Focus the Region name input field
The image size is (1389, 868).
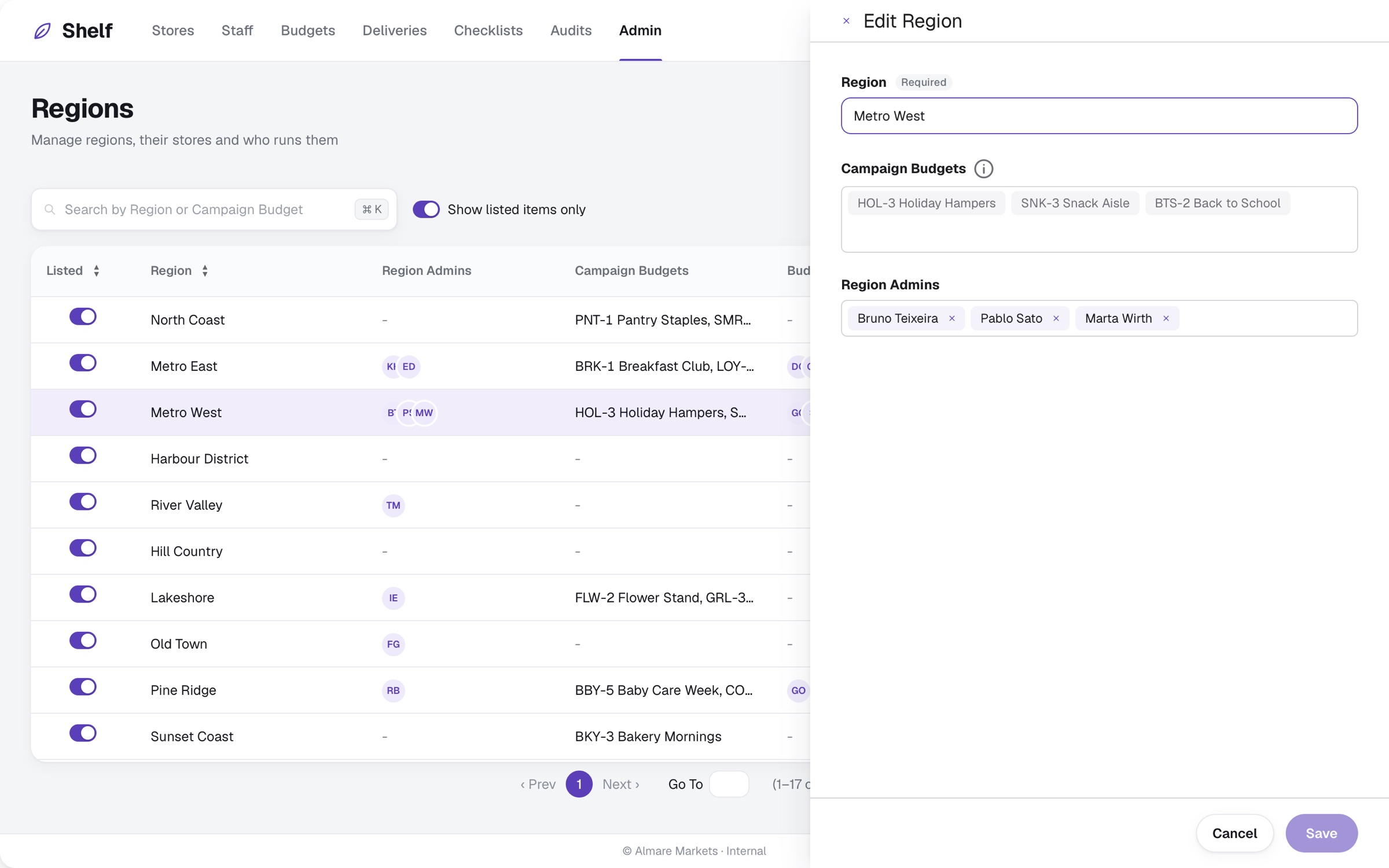point(1099,116)
